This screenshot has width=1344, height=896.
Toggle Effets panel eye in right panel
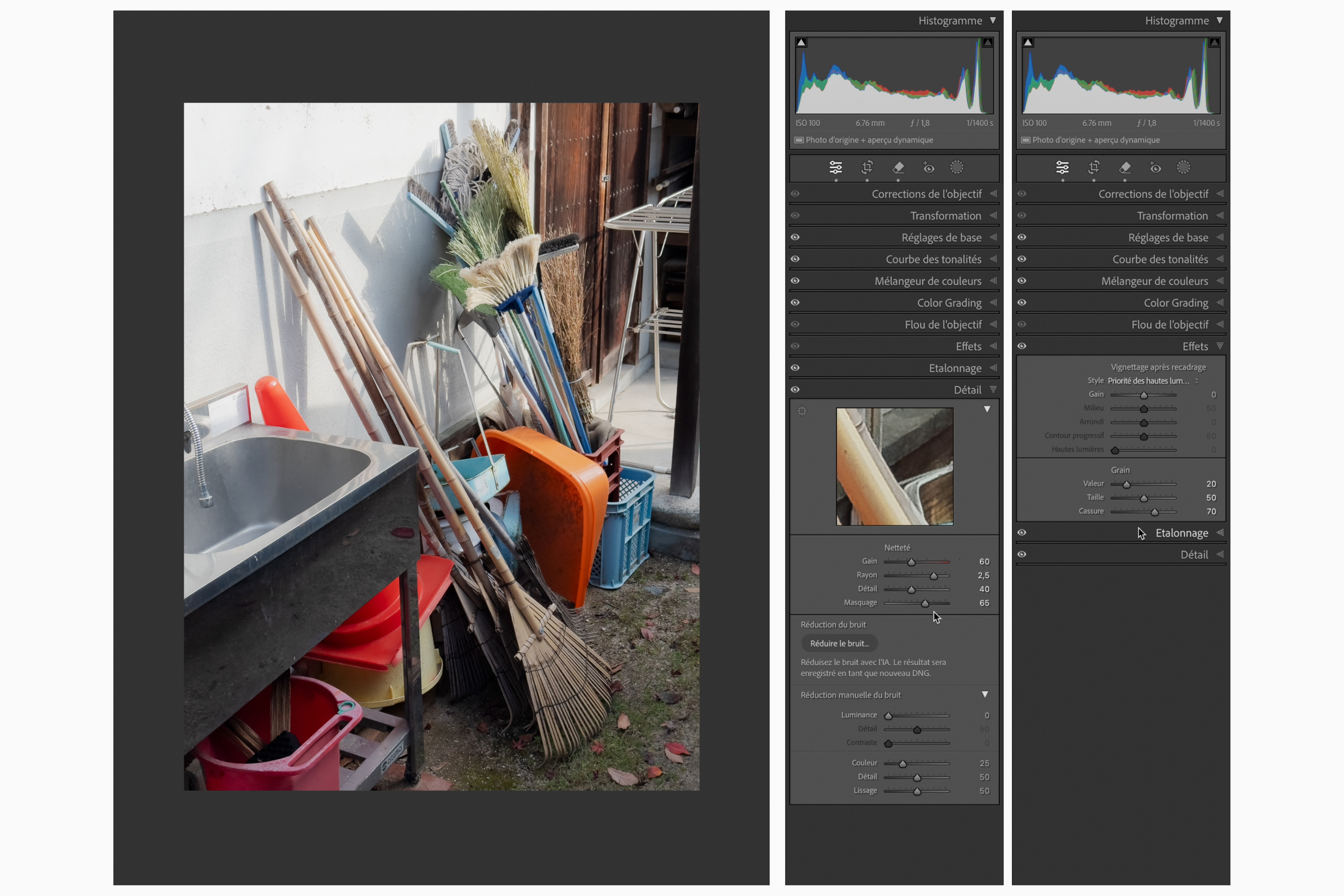(1022, 346)
